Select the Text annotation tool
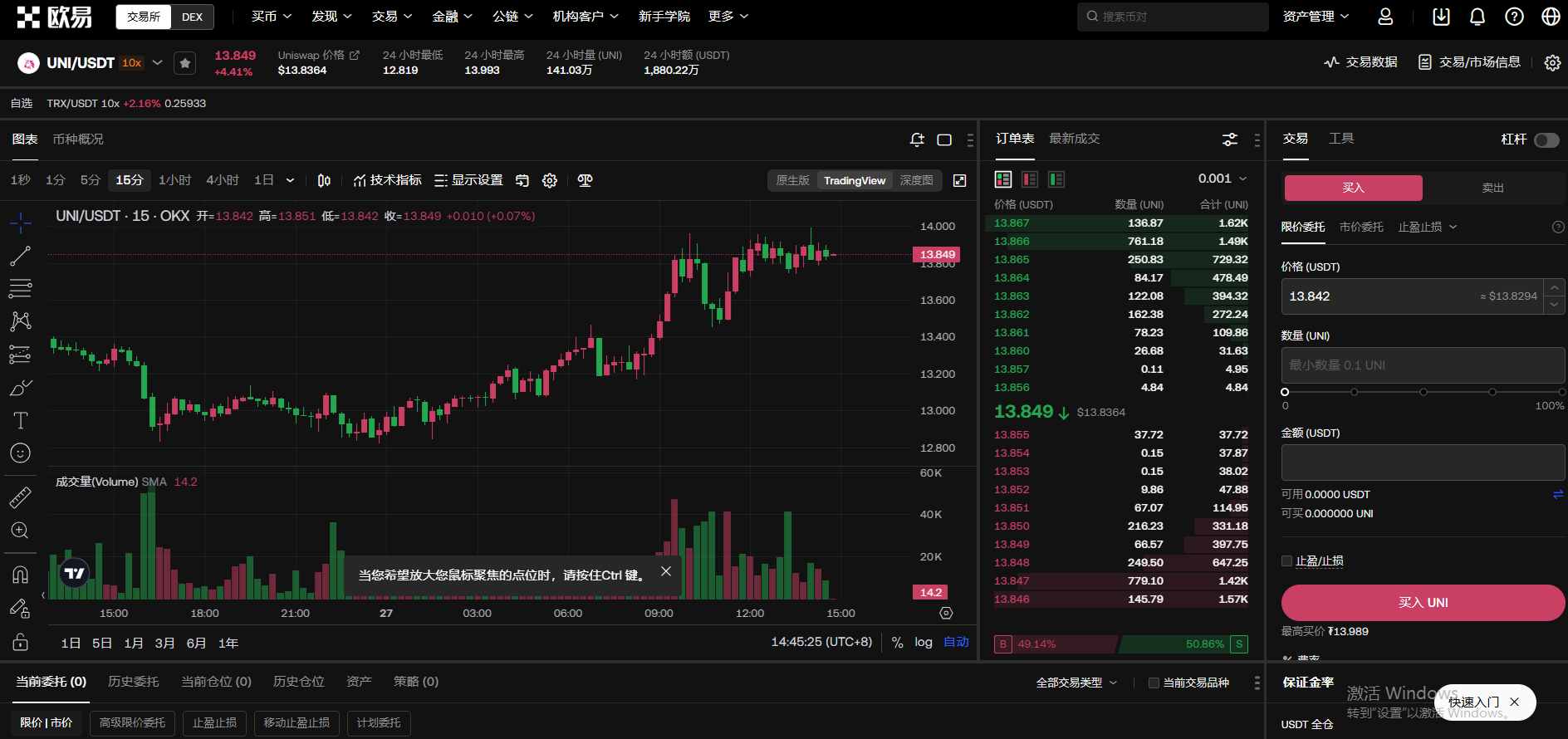 (x=20, y=421)
